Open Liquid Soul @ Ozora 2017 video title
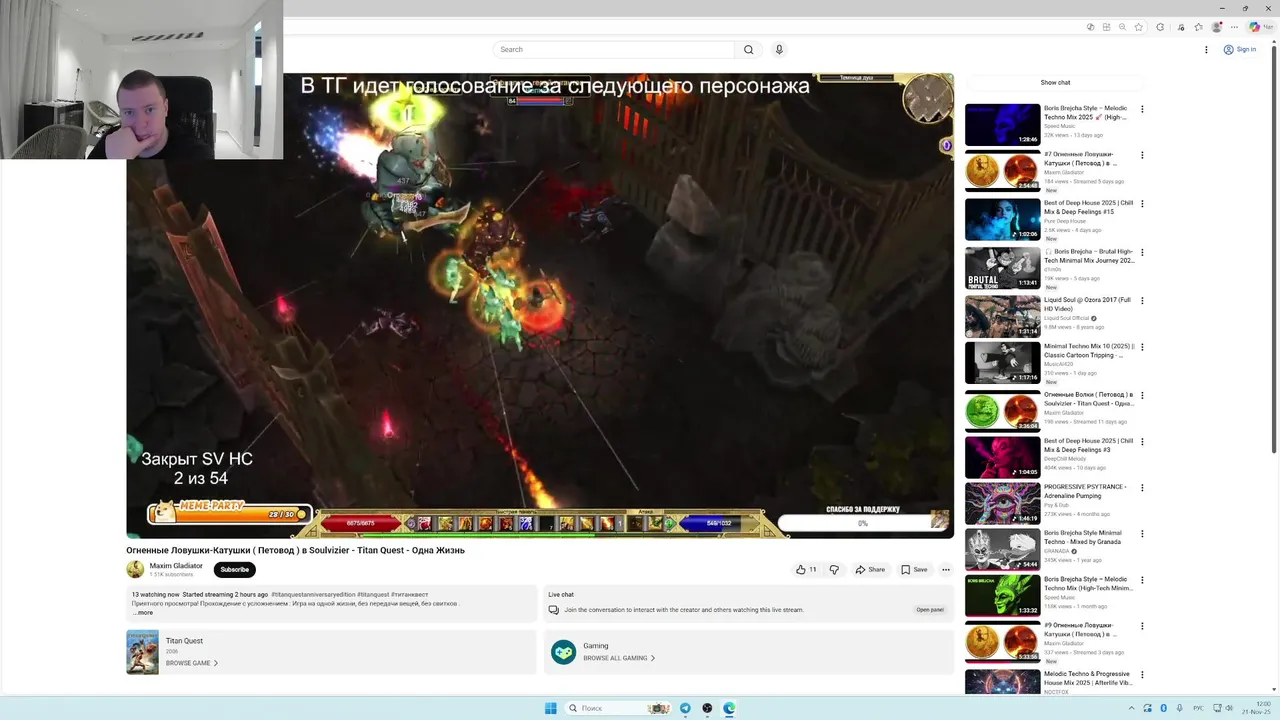 [x=1087, y=303]
